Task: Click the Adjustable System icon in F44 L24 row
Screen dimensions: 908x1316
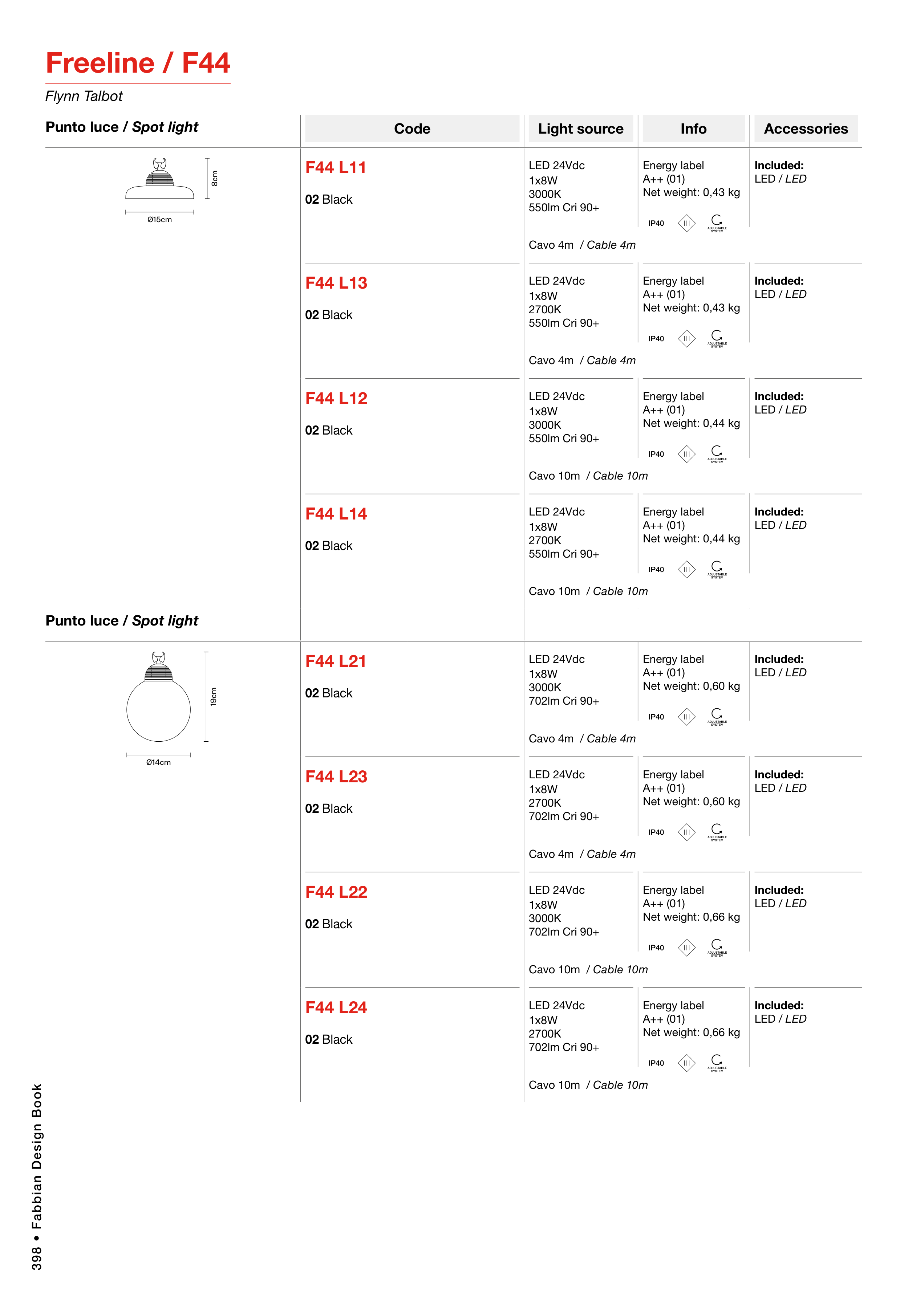Action: pos(717,1062)
